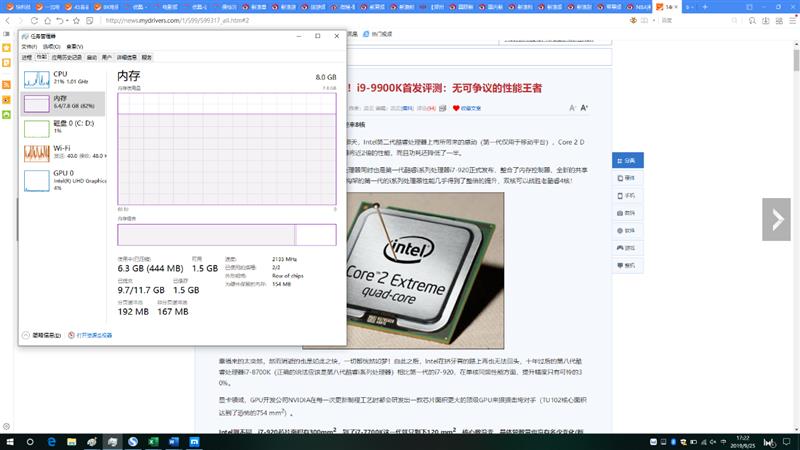Select Disk 0 (C: D:) in Task Manager sidebar

tap(63, 128)
